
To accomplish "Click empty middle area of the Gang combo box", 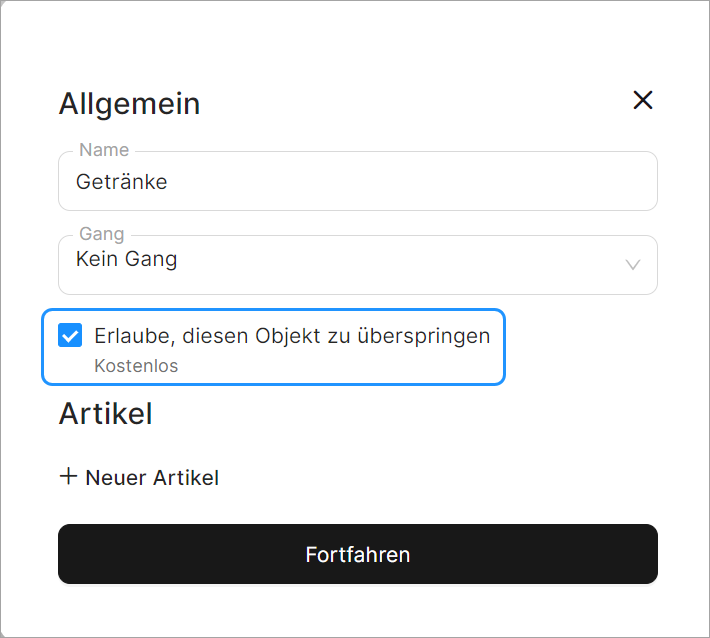I will pos(400,265).
